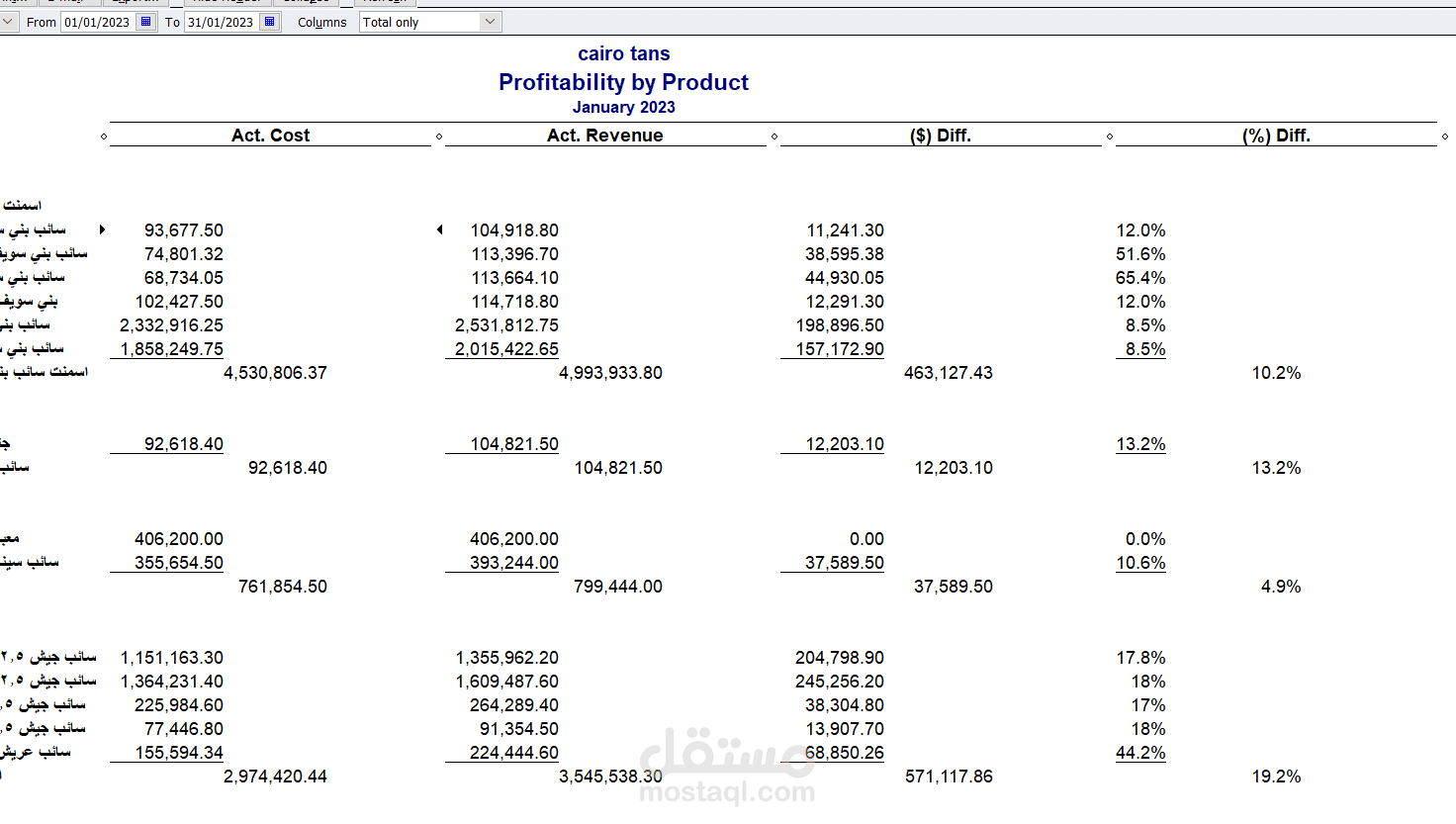Click the cairo tans company name

(x=624, y=53)
